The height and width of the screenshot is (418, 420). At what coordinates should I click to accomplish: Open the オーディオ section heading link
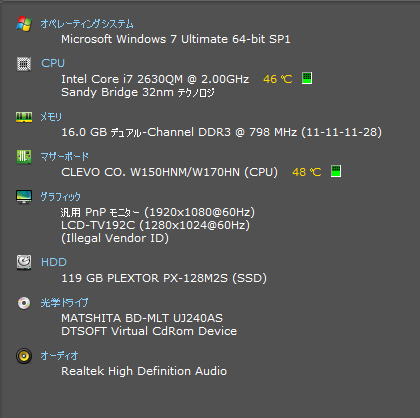pos(59,356)
